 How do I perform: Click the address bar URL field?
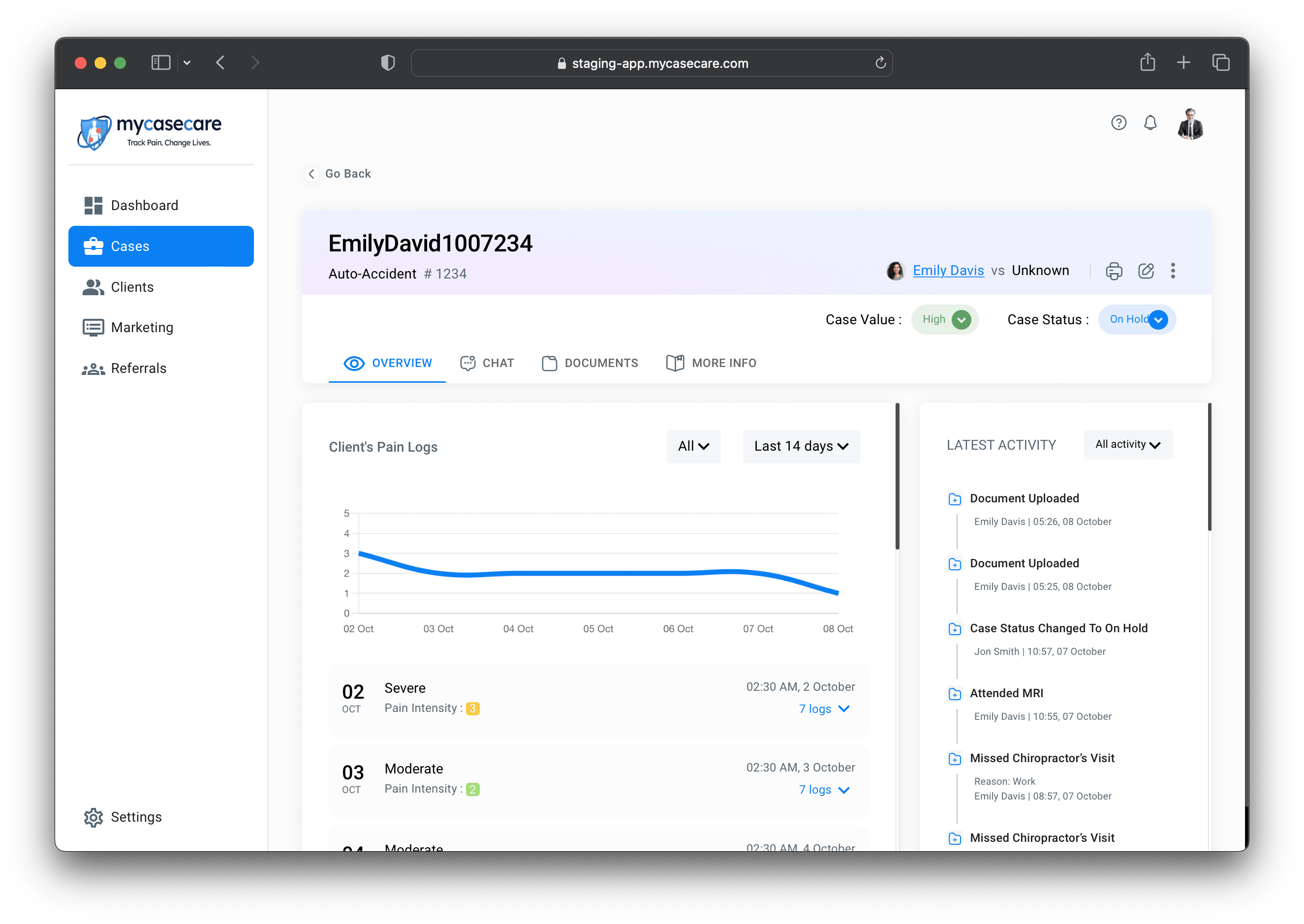pyautogui.click(x=652, y=63)
